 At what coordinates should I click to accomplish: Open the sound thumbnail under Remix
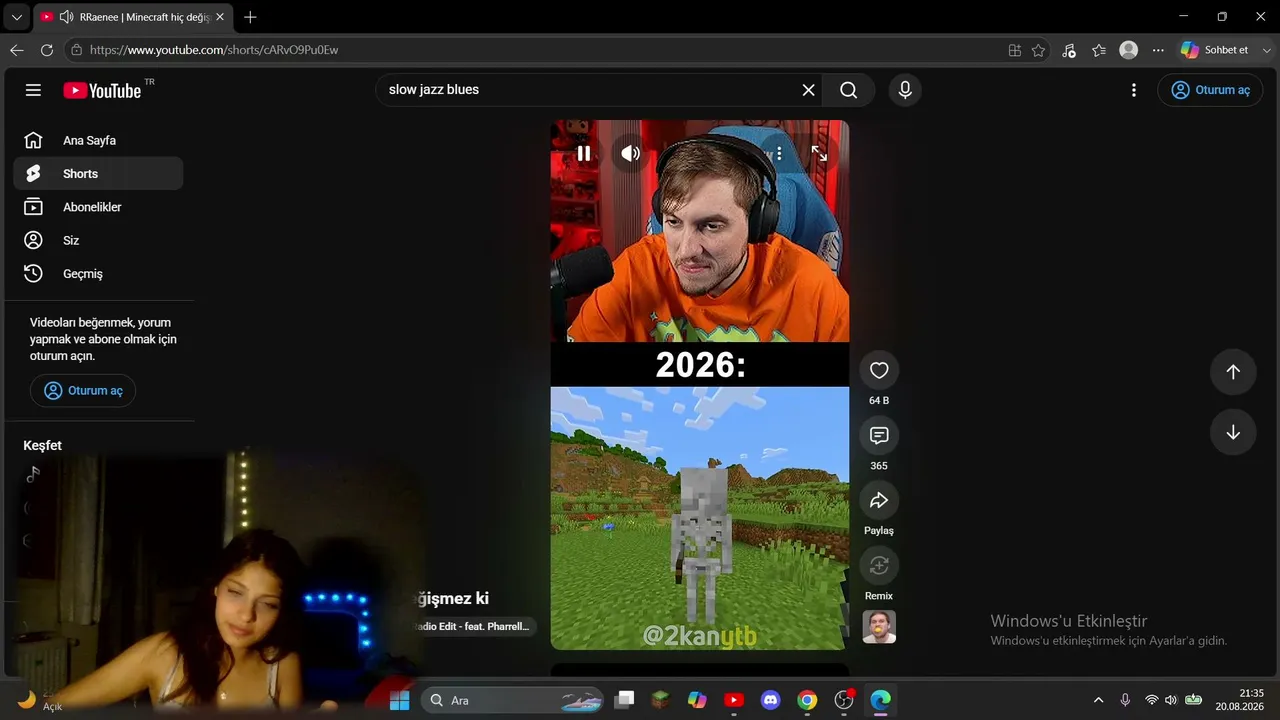[x=879, y=627]
